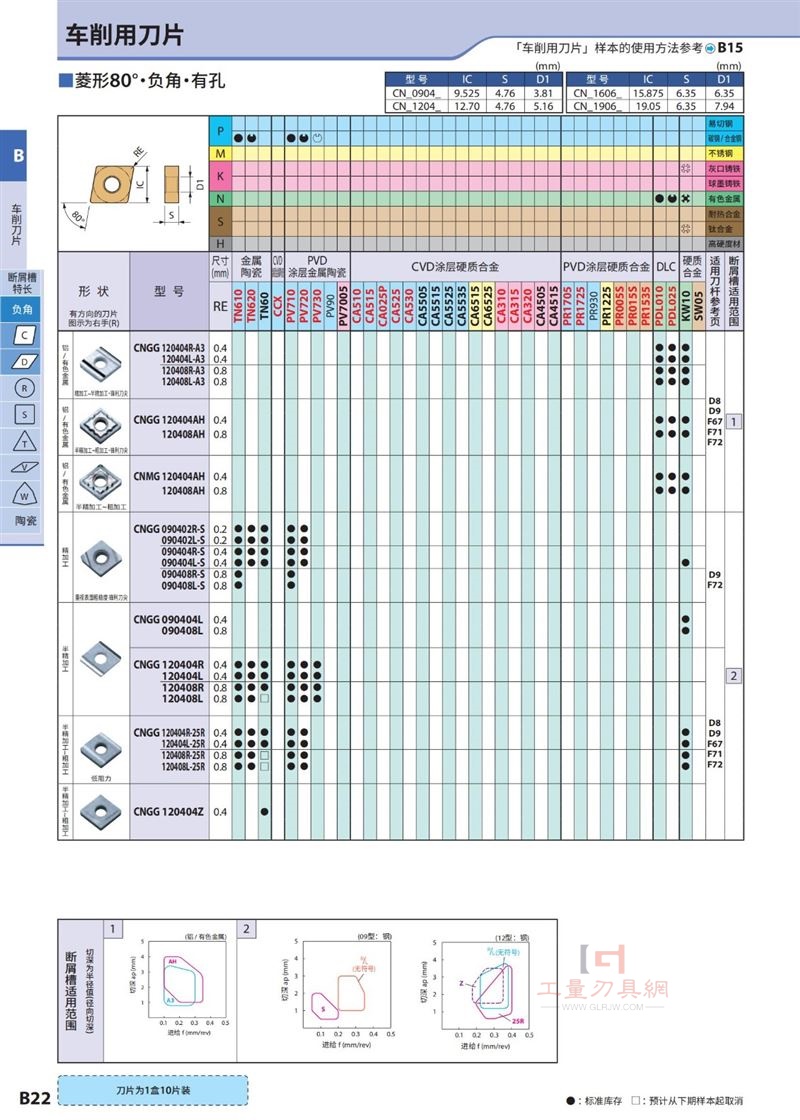Click the CN_0904_ row in size table

[x=474, y=93]
